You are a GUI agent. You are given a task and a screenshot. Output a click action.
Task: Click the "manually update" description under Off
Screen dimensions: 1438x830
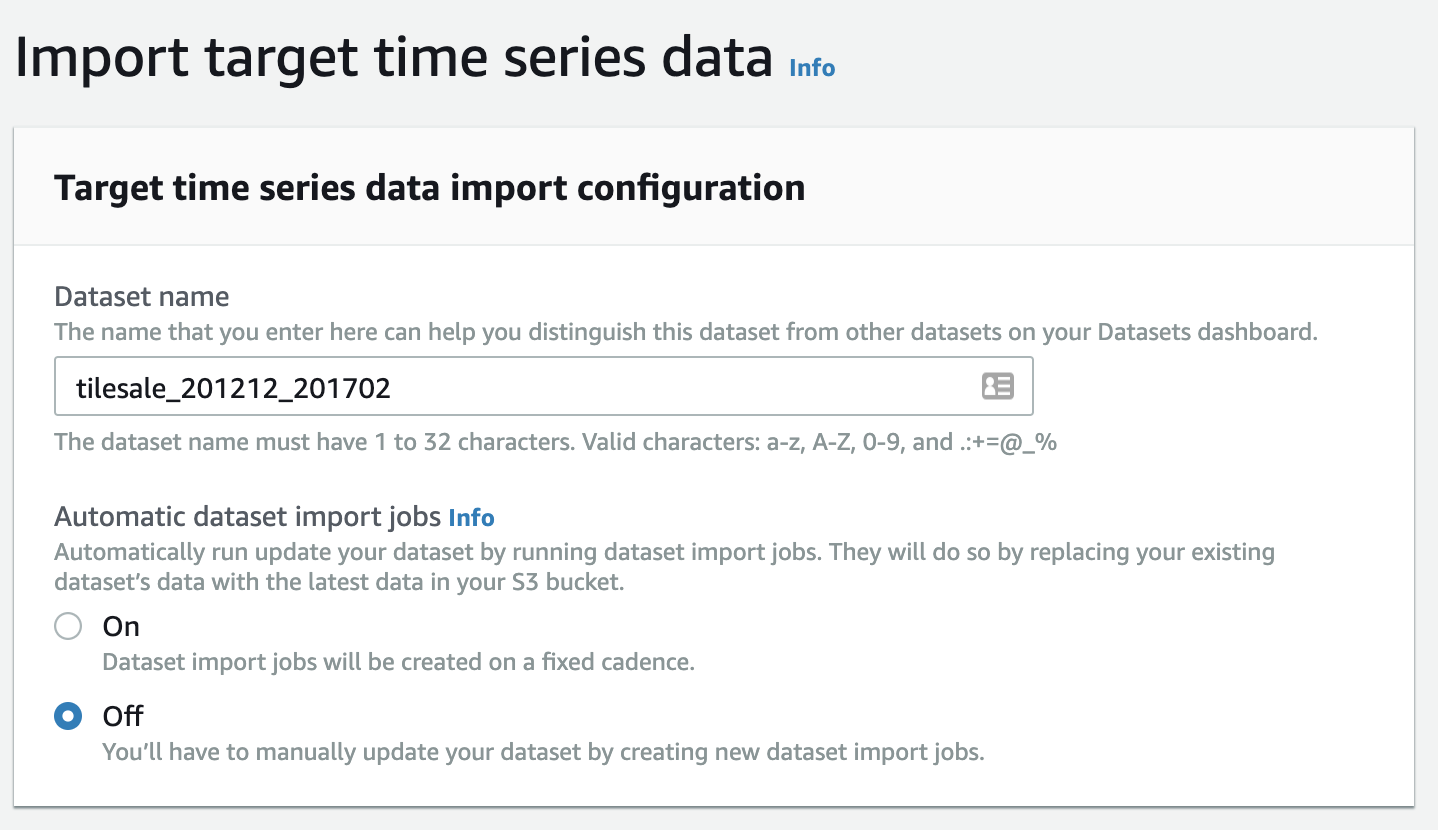[543, 752]
